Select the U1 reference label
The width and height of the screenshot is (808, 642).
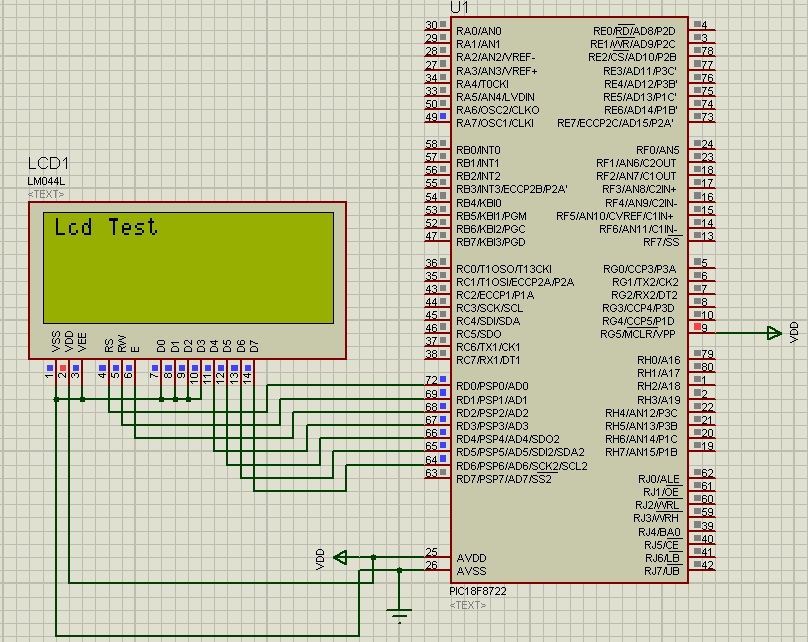tap(459, 7)
